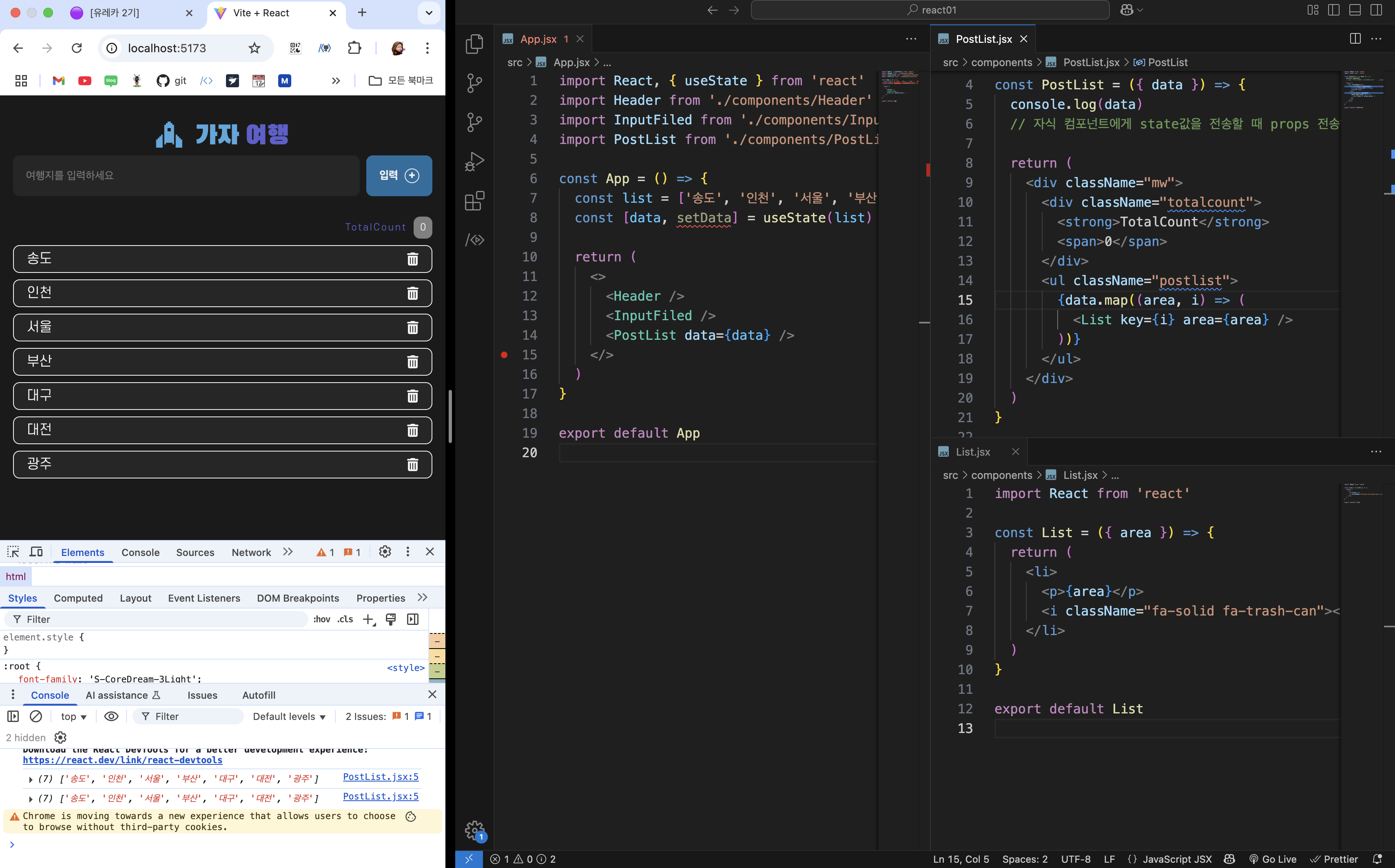
Task: Show more DevTools tabs after Network
Action: coord(288,552)
